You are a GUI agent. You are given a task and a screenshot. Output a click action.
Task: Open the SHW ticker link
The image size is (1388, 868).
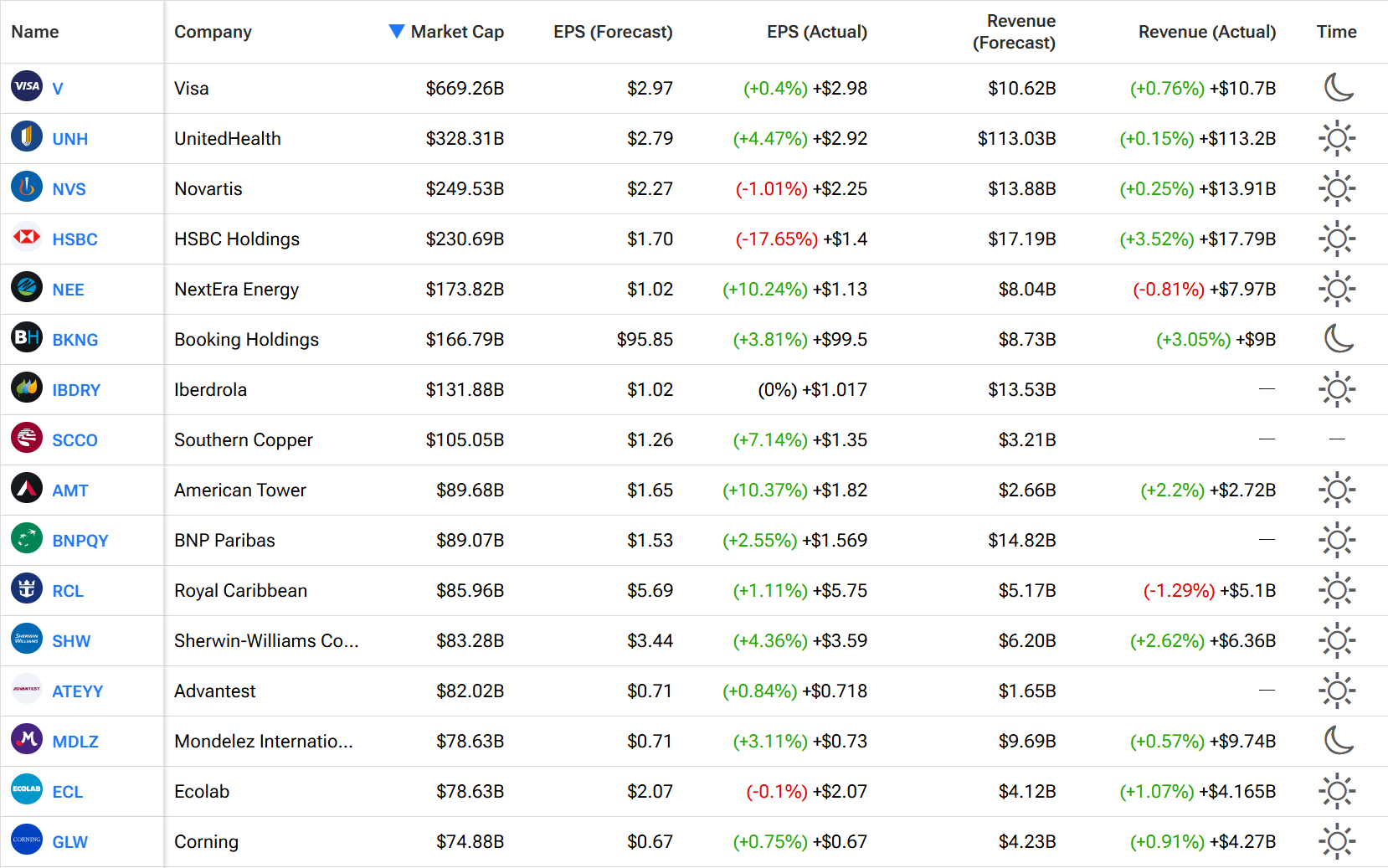pos(71,641)
